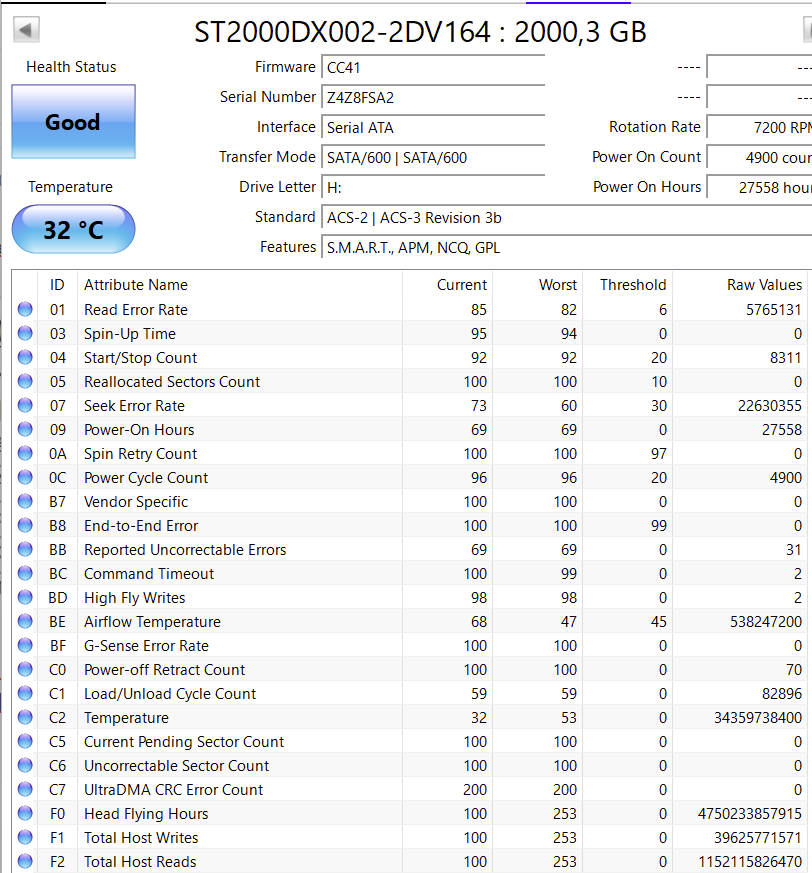Click the status dot for Spin Retry Count

tap(25, 453)
